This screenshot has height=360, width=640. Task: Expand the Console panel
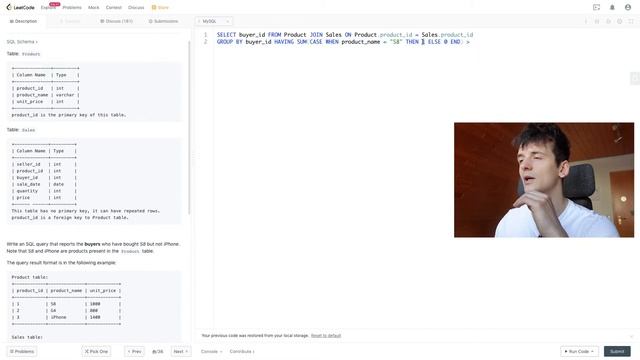[x=211, y=351]
